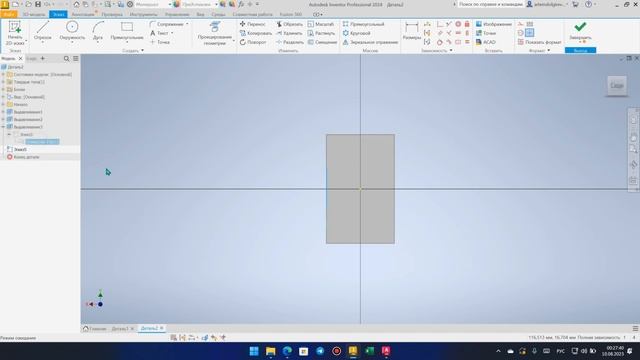Insert ACAD file

[x=486, y=42]
